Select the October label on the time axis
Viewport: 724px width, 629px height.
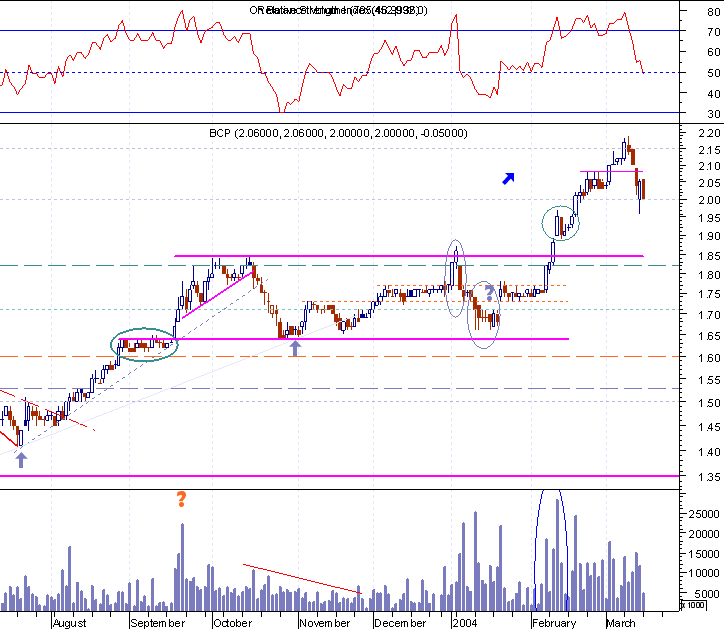[233, 623]
